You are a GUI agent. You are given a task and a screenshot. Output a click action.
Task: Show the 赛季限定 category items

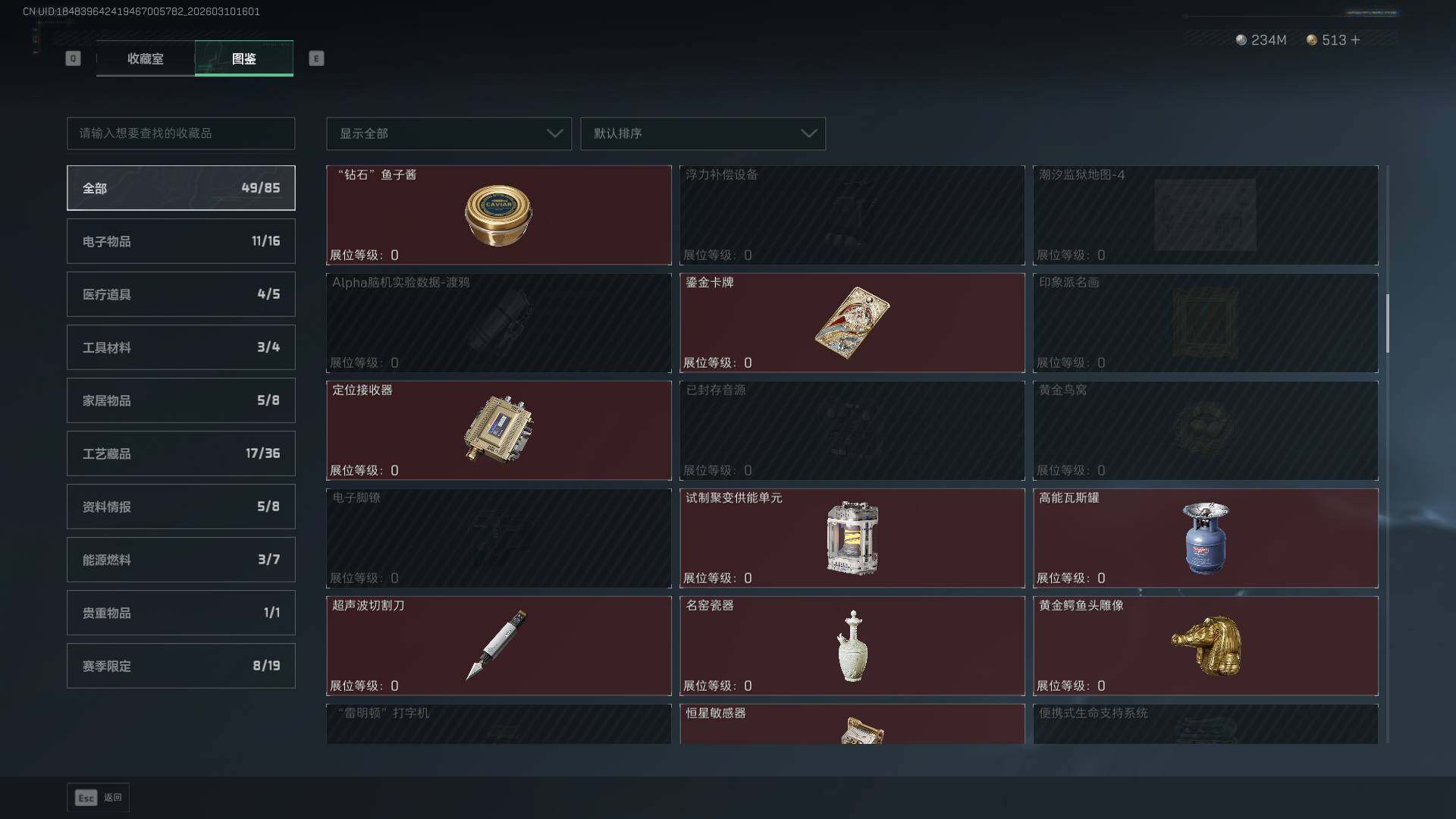181,666
